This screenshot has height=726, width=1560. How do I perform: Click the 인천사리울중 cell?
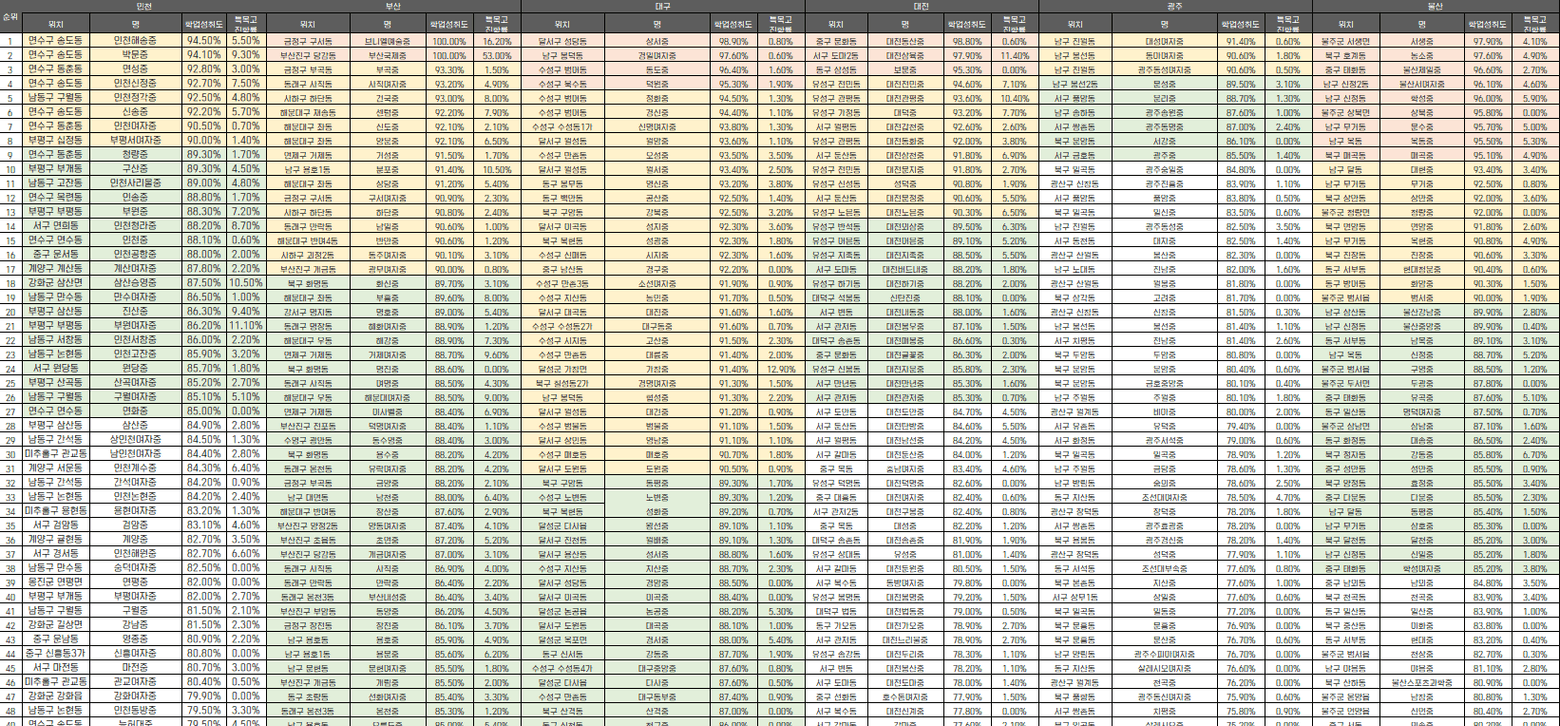[135, 184]
